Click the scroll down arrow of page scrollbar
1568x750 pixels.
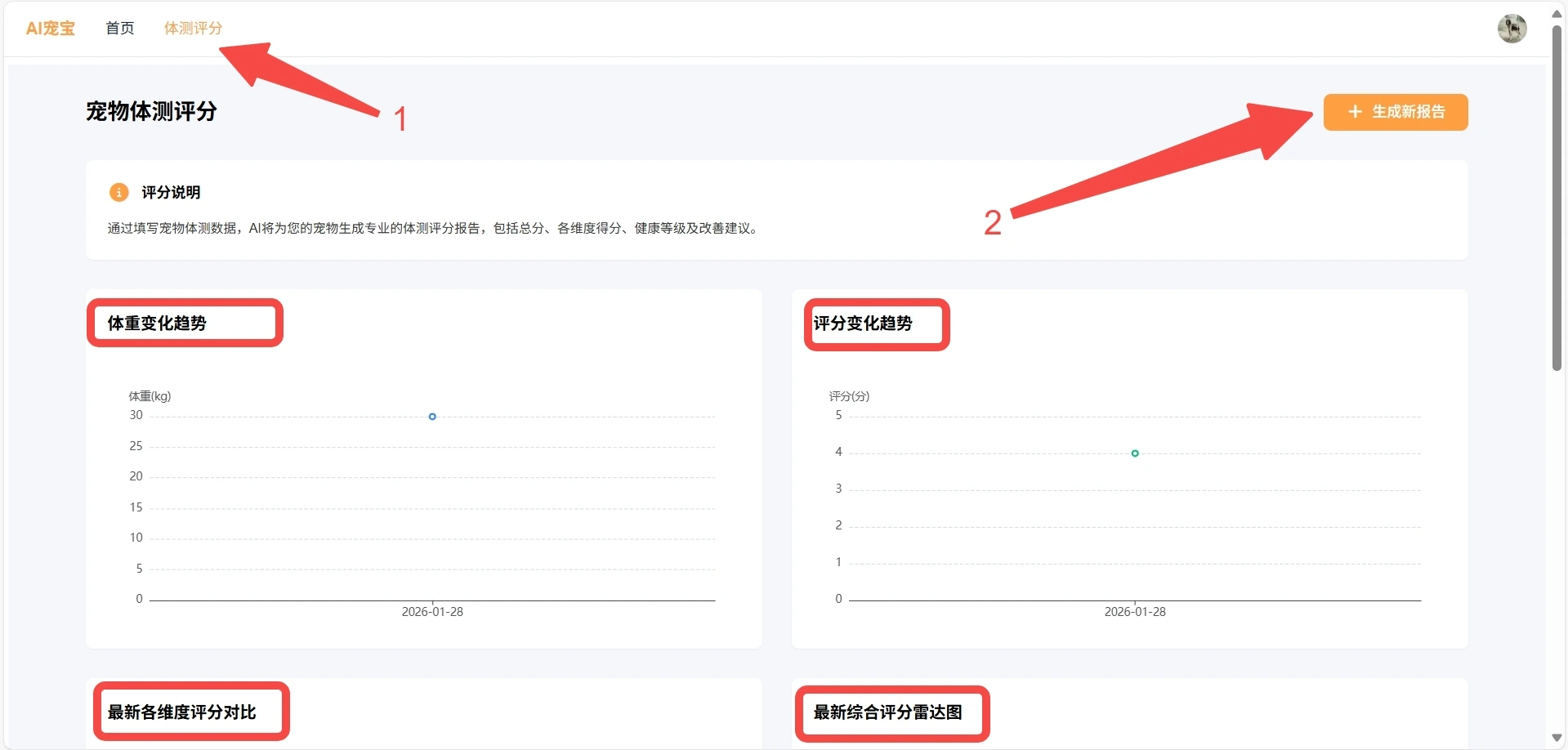click(x=1557, y=738)
